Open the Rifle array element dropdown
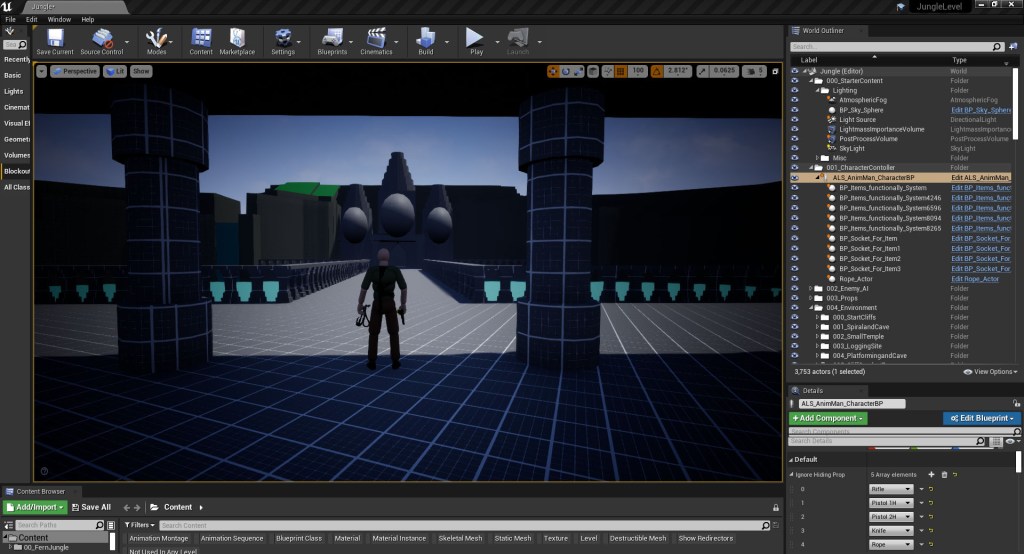1024x554 pixels. [x=890, y=489]
